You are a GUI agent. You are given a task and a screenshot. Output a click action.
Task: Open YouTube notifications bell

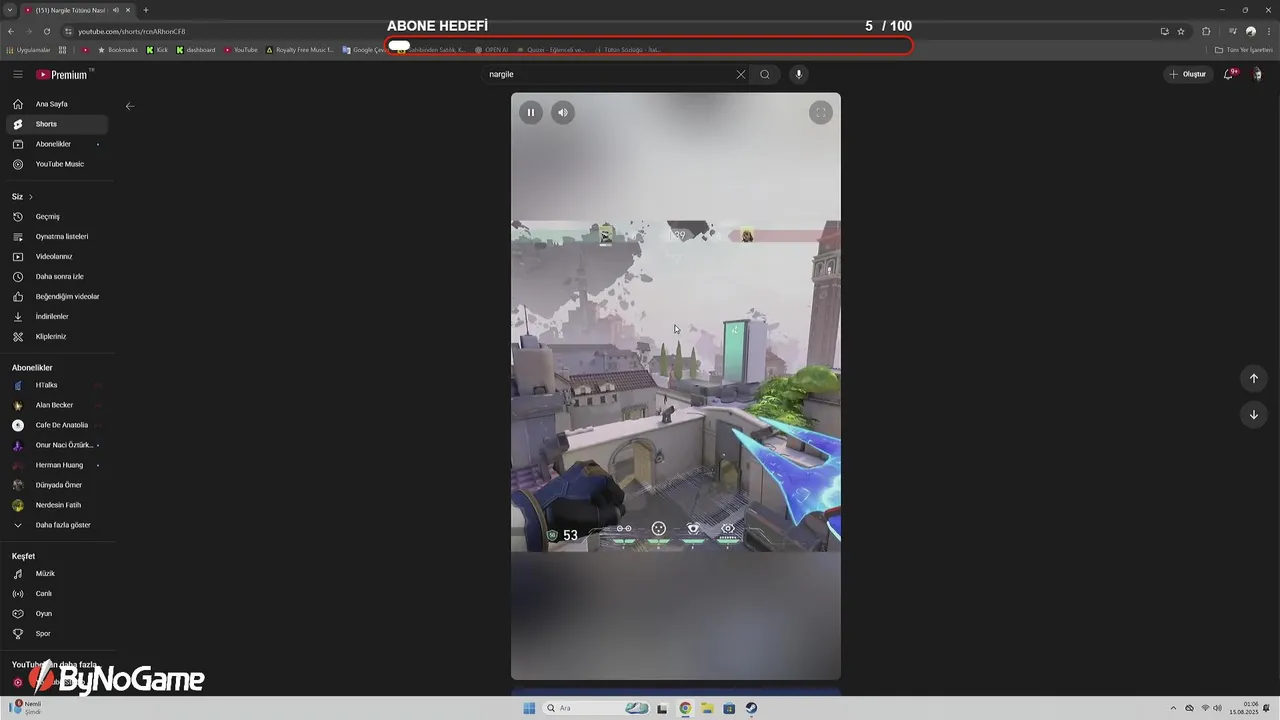pyautogui.click(x=1230, y=74)
